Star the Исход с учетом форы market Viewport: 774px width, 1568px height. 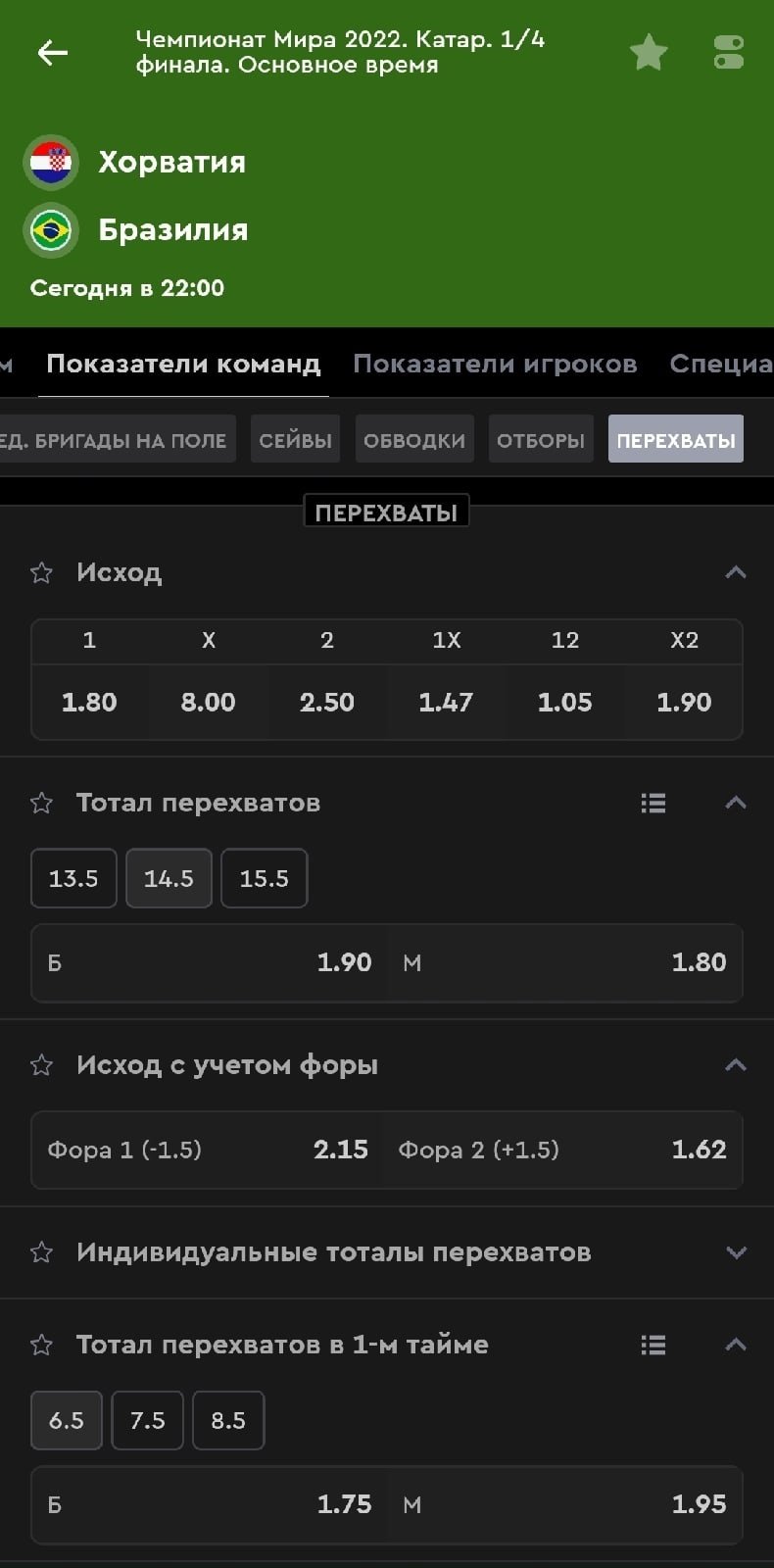click(41, 1065)
